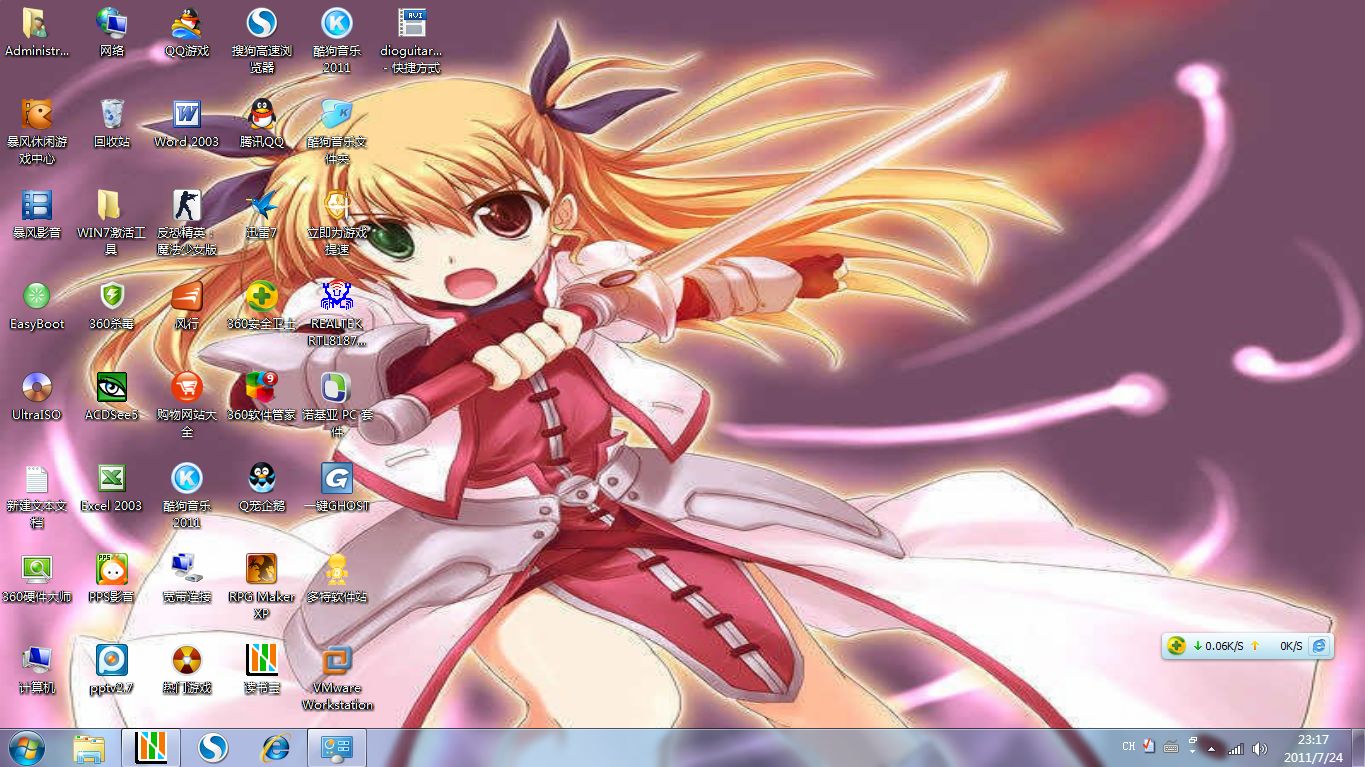Click the 360 icon on the speed widget
1365x767 pixels.
coord(1178,646)
